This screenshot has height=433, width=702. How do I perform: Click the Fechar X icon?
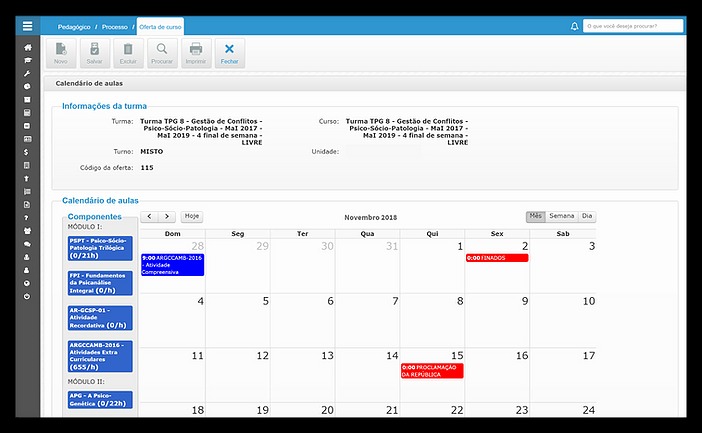(229, 52)
